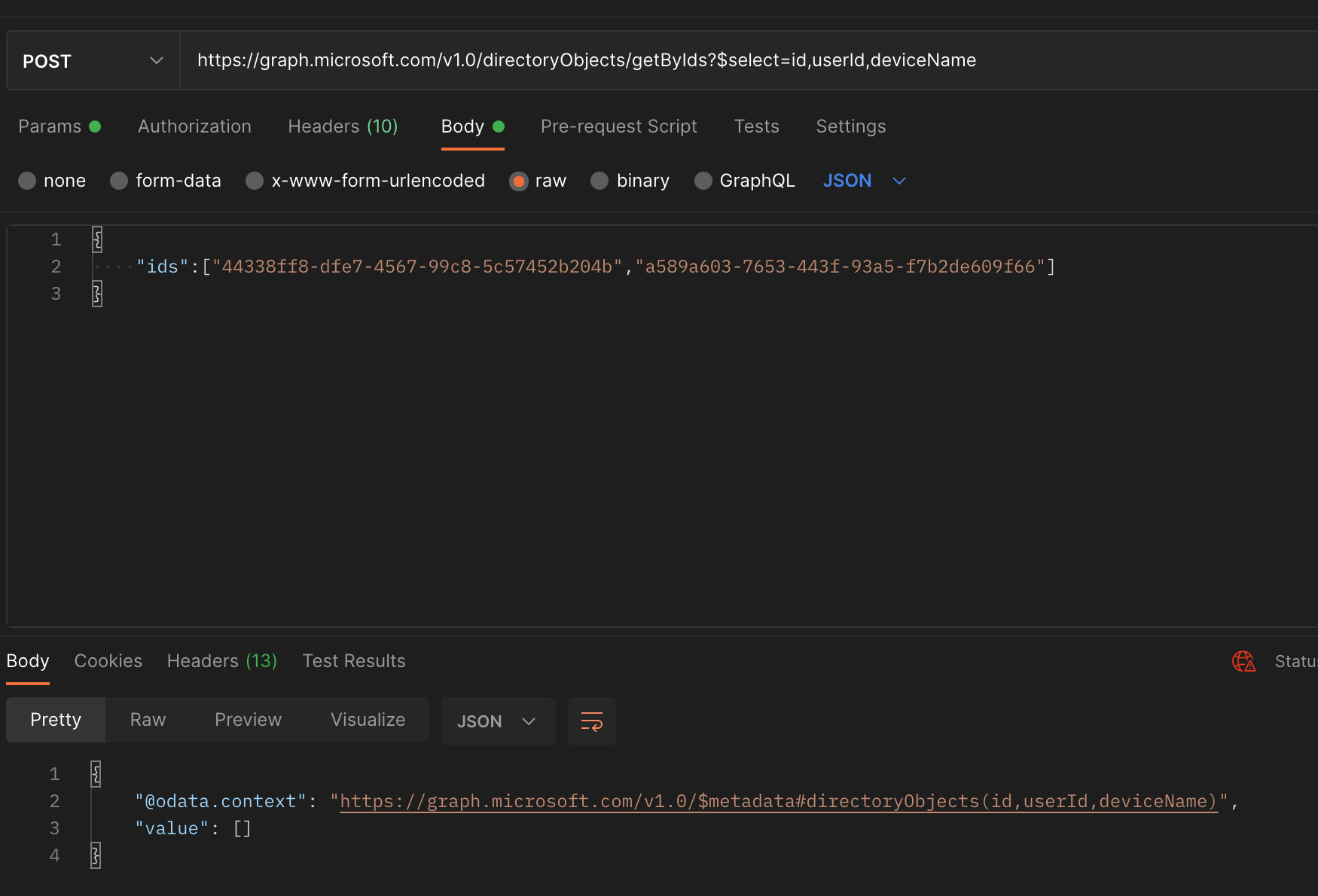Click the "@odata.context" key in response
The image size is (1318, 896).
point(221,801)
